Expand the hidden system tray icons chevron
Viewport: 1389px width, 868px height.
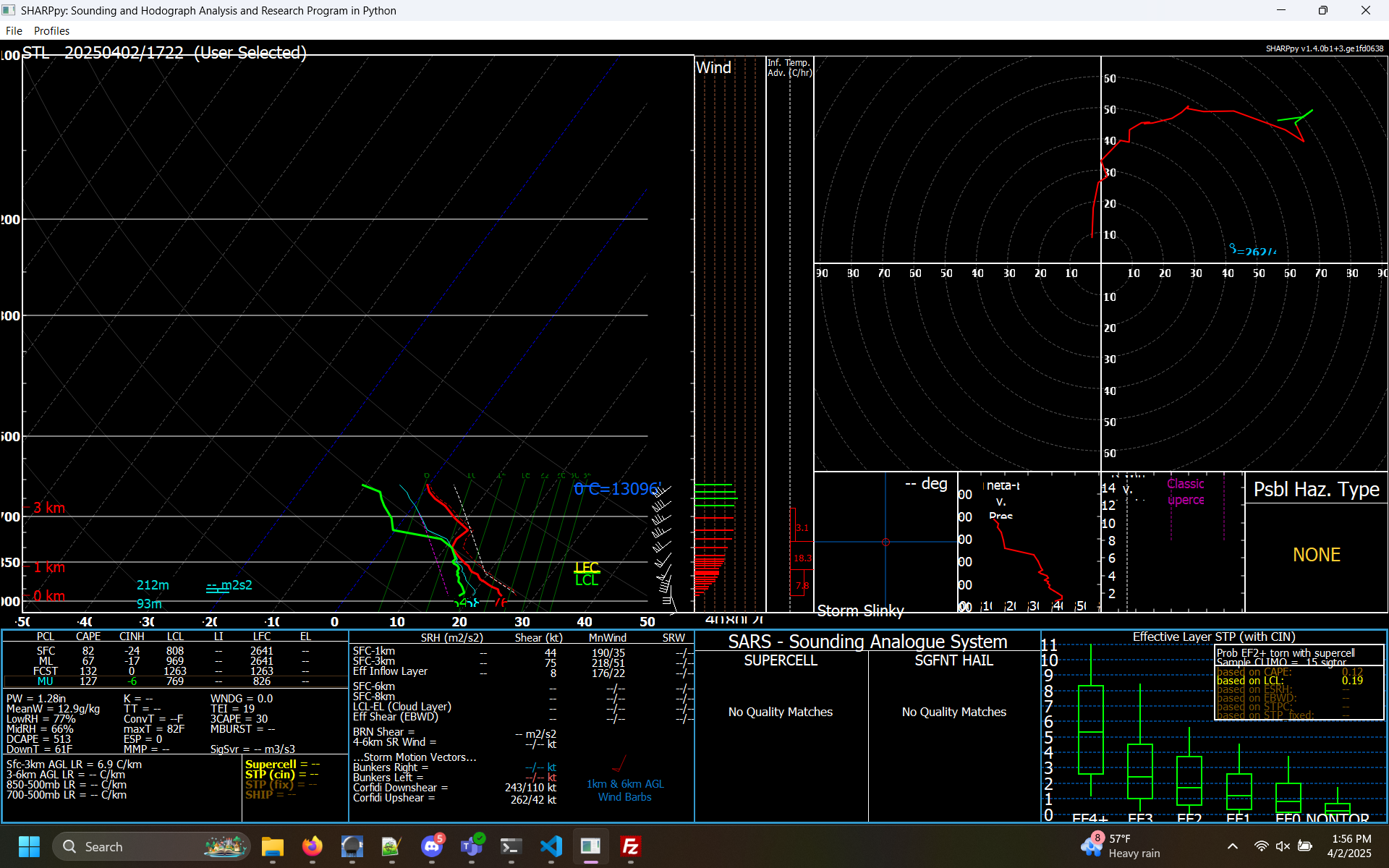pos(1233,846)
